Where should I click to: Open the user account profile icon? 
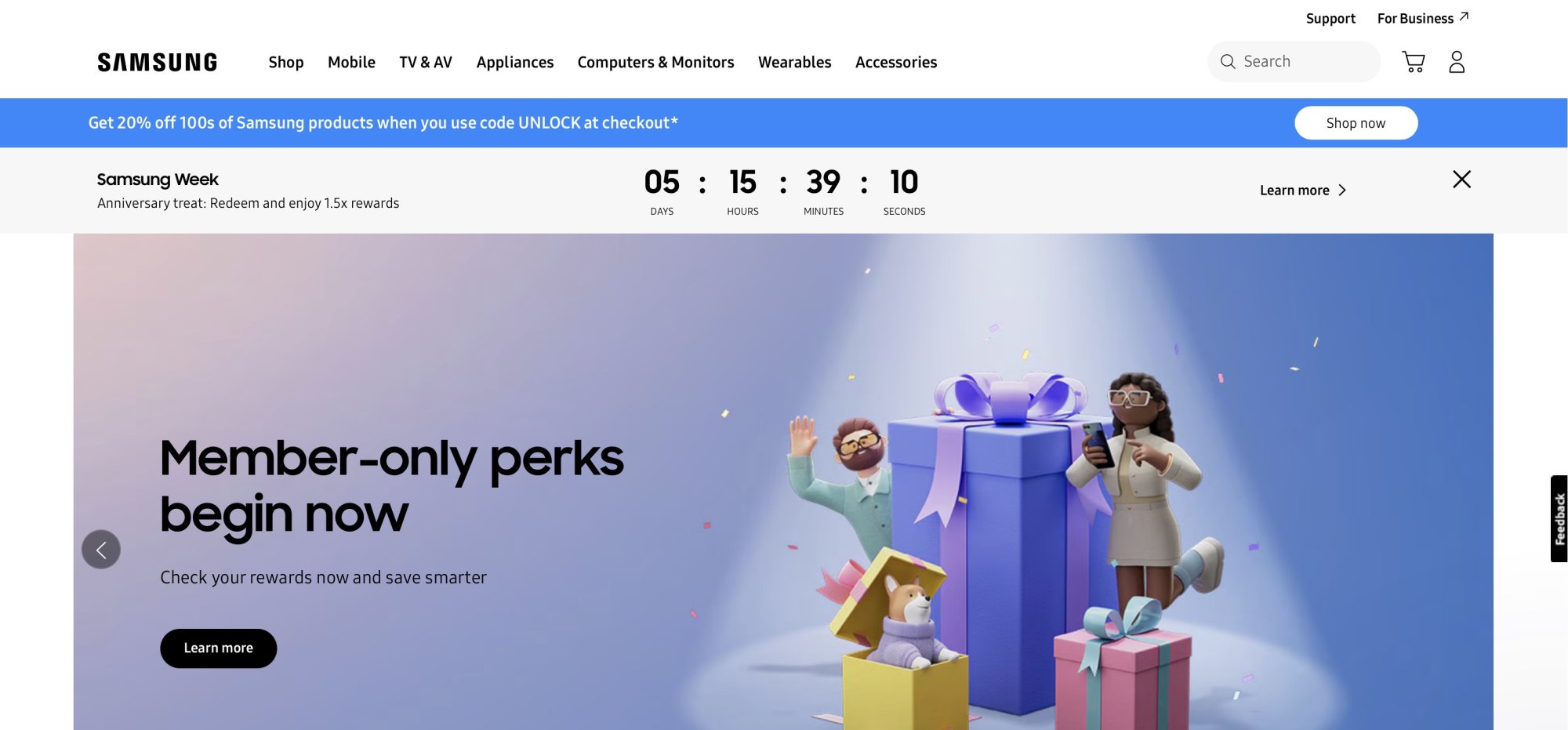[x=1457, y=62]
